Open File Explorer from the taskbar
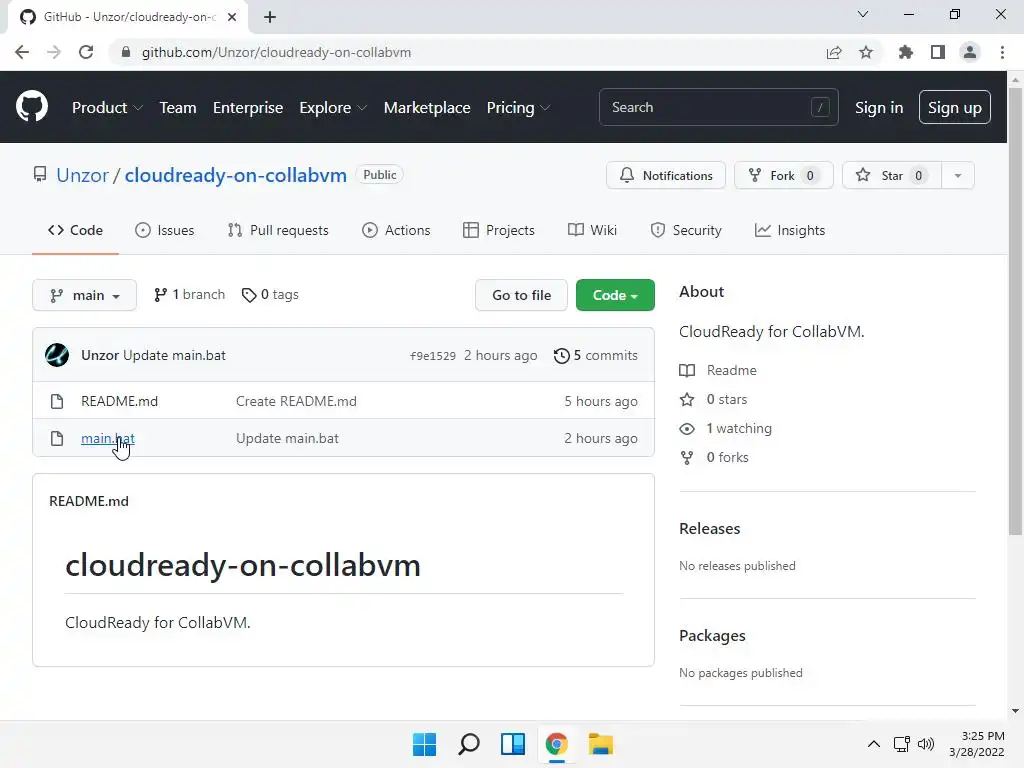 point(600,744)
